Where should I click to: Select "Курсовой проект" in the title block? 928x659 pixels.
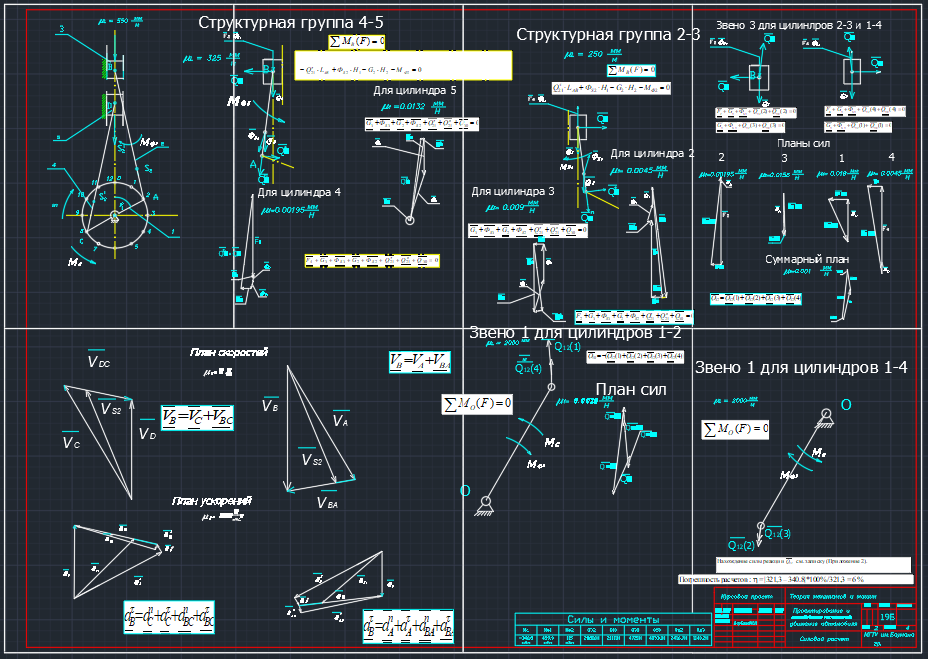tap(746, 597)
